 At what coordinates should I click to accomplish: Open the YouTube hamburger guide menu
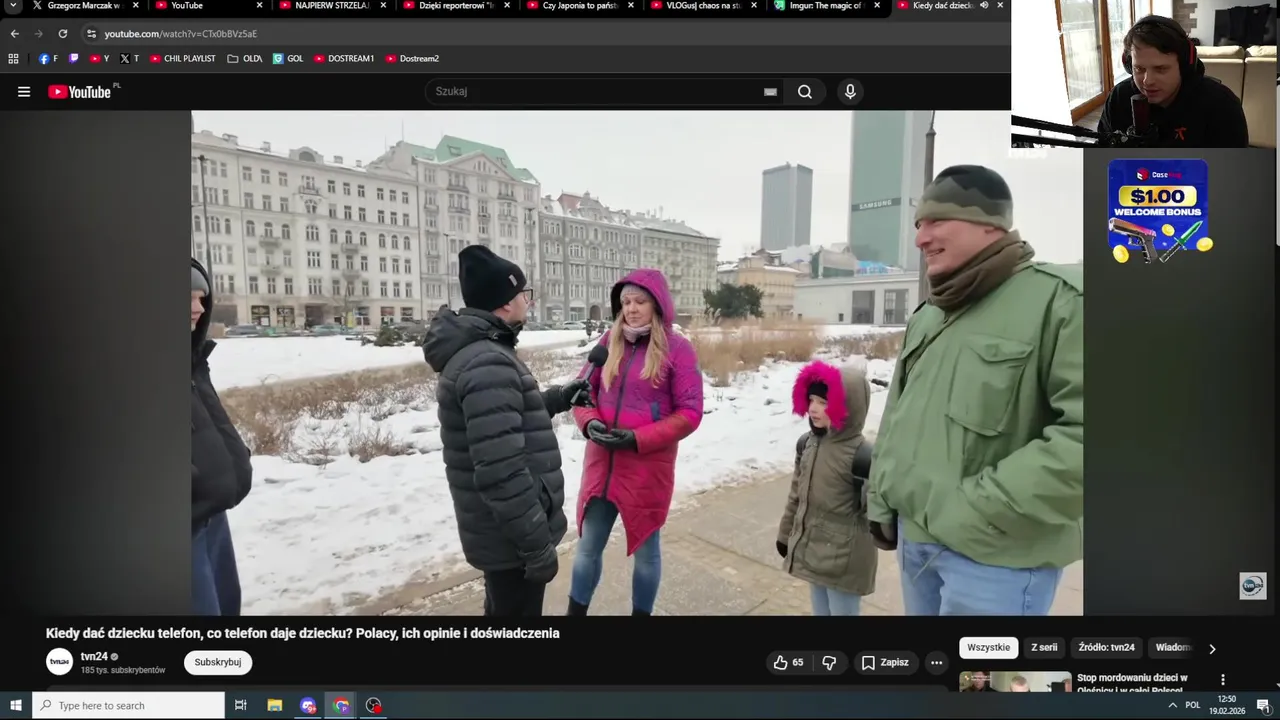tap(24, 92)
